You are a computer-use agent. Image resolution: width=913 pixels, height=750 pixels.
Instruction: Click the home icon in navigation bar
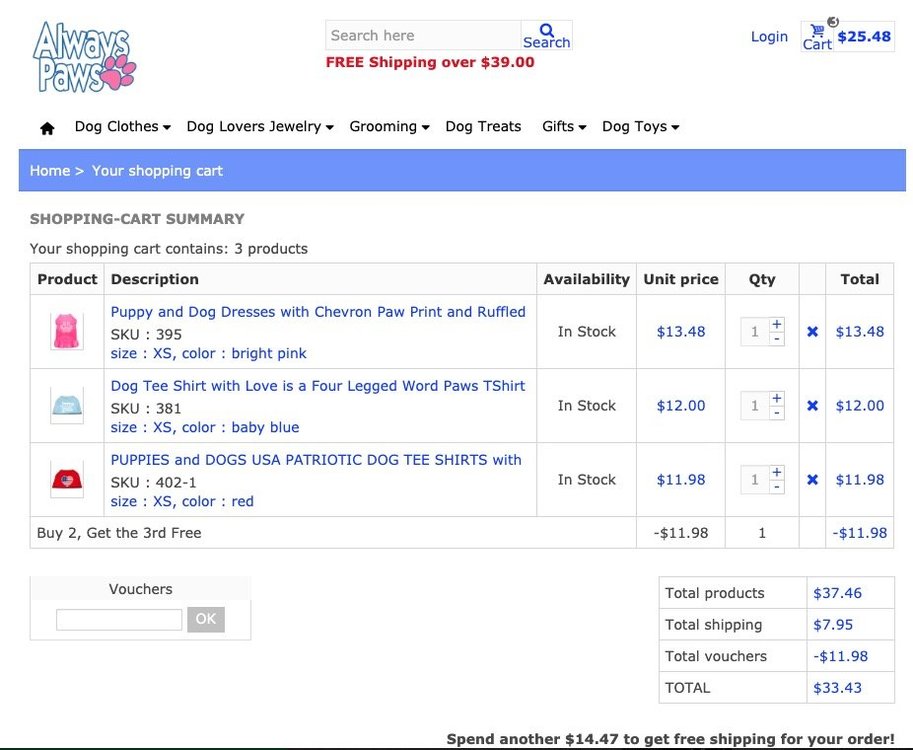click(47, 128)
